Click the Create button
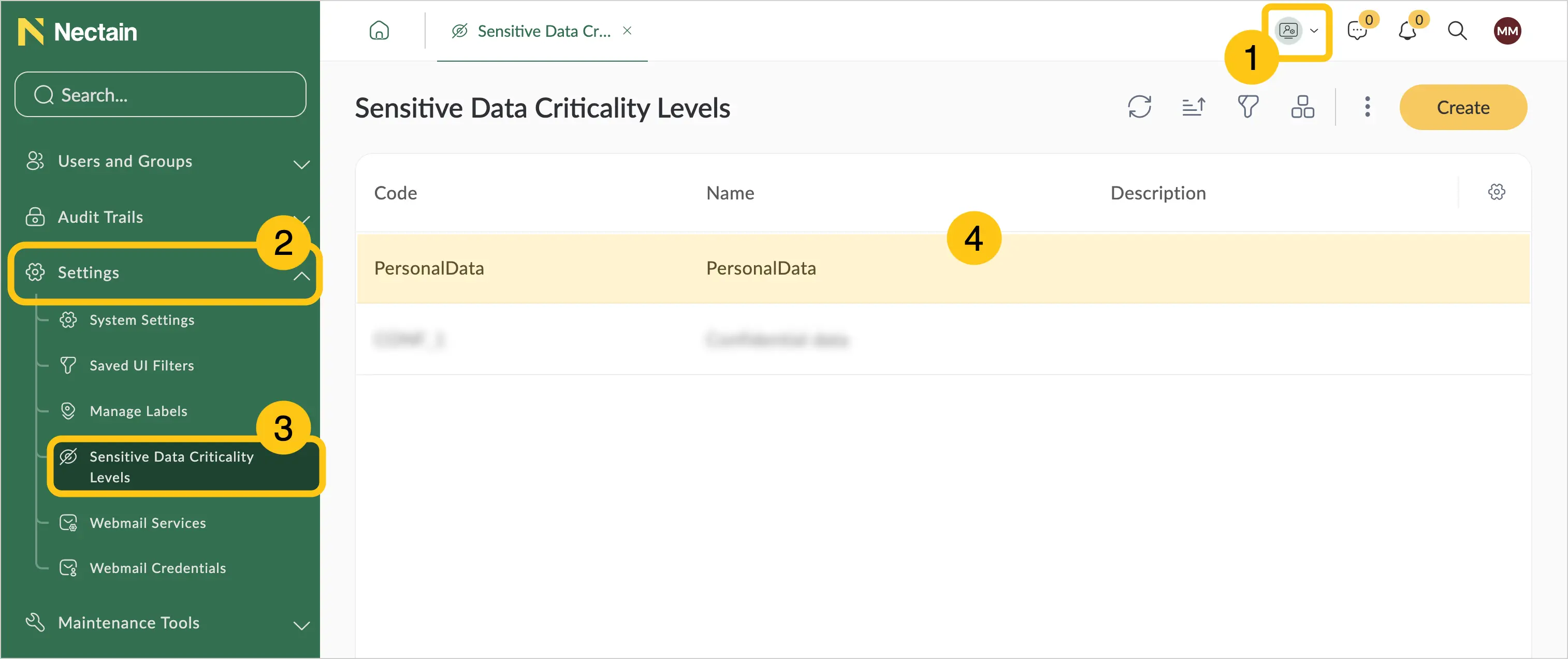 [1463, 107]
